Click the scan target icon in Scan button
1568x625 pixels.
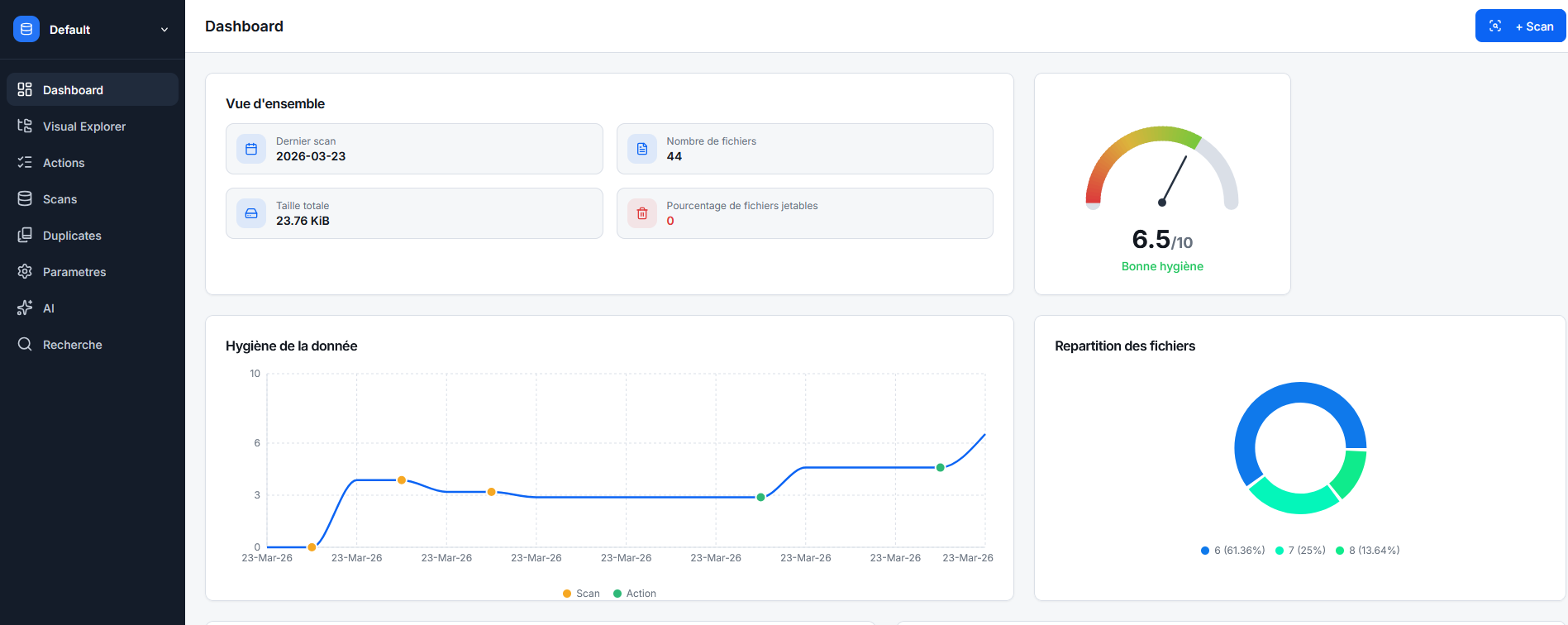click(1495, 26)
